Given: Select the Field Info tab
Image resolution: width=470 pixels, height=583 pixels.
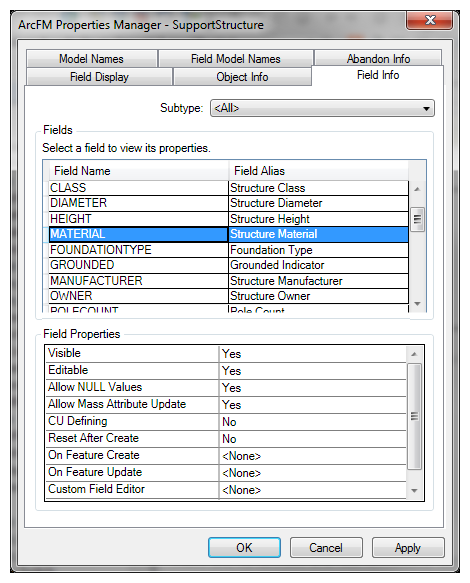Looking at the screenshot, I should pos(378,75).
